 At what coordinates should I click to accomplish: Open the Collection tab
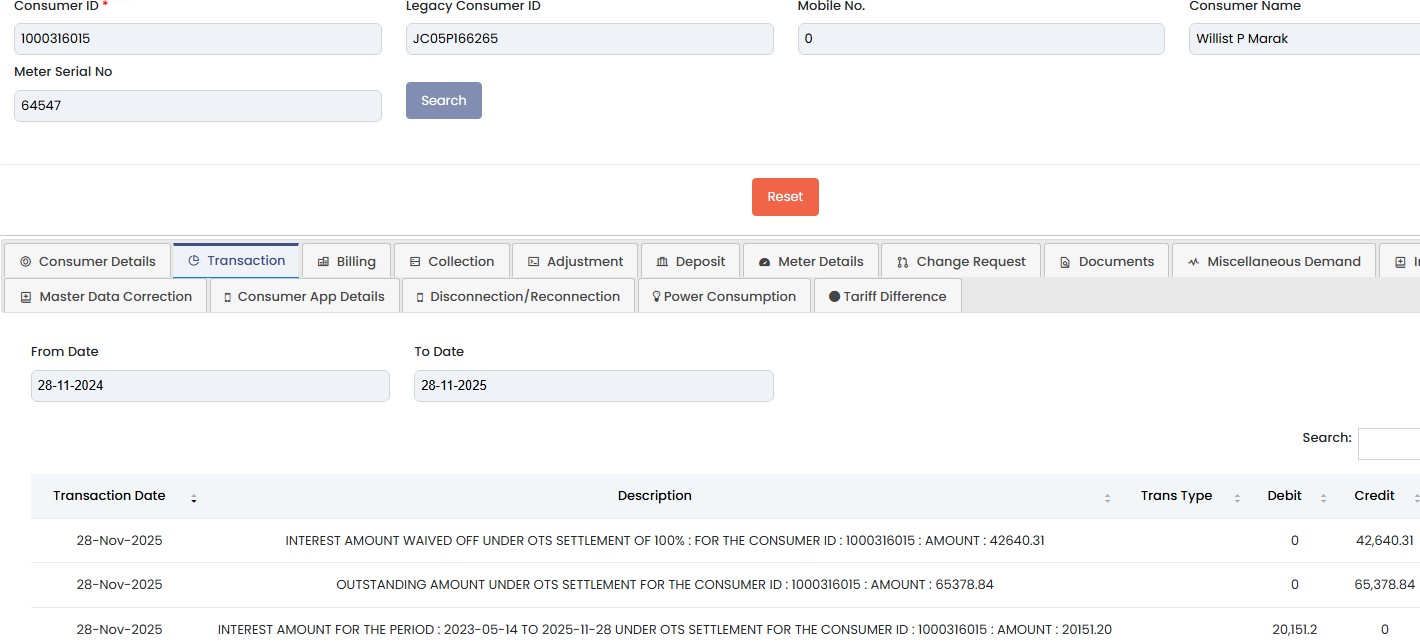(451, 261)
